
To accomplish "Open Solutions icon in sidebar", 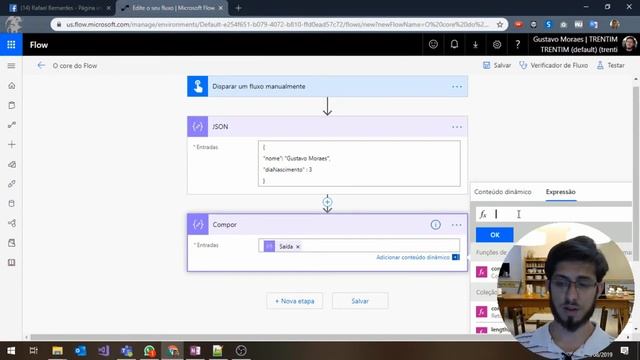I will 11,243.
